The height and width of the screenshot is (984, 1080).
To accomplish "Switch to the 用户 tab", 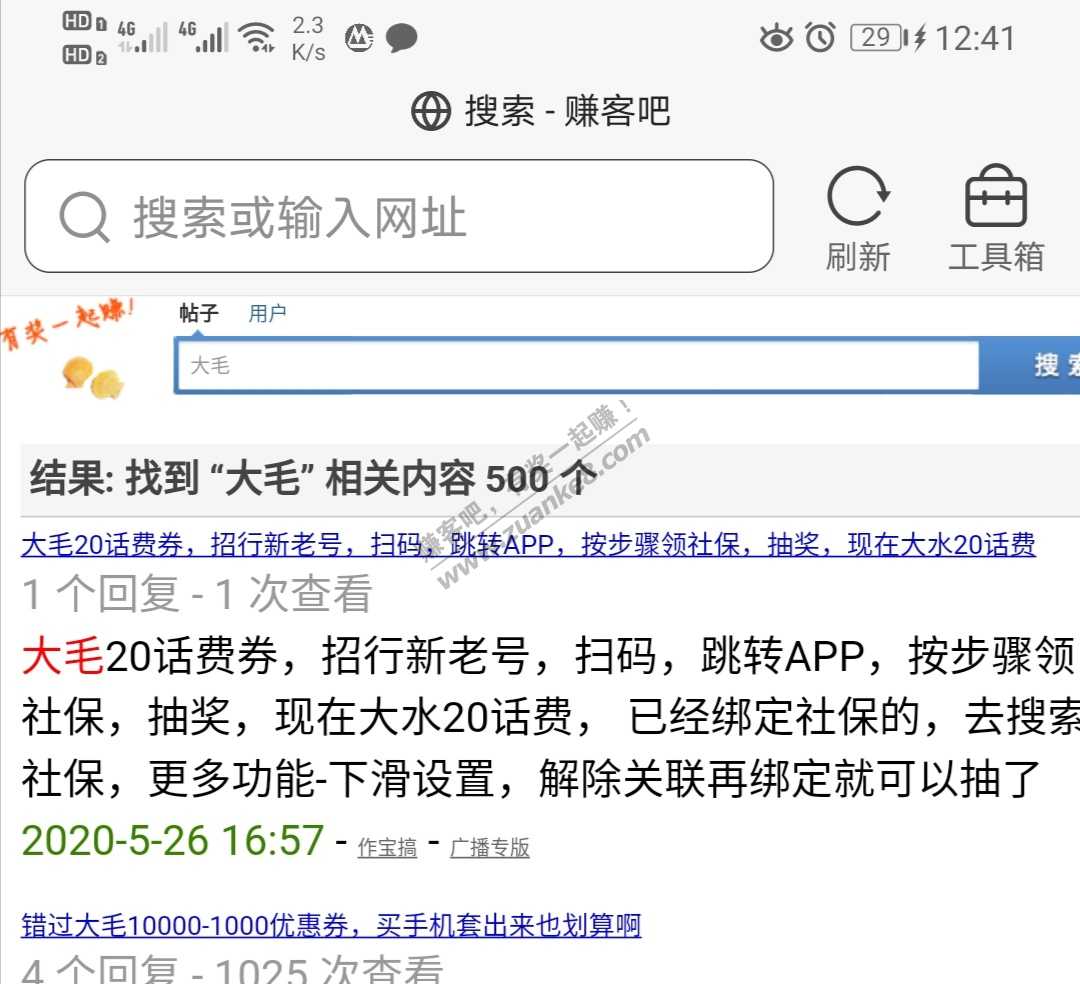I will pyautogui.click(x=267, y=313).
